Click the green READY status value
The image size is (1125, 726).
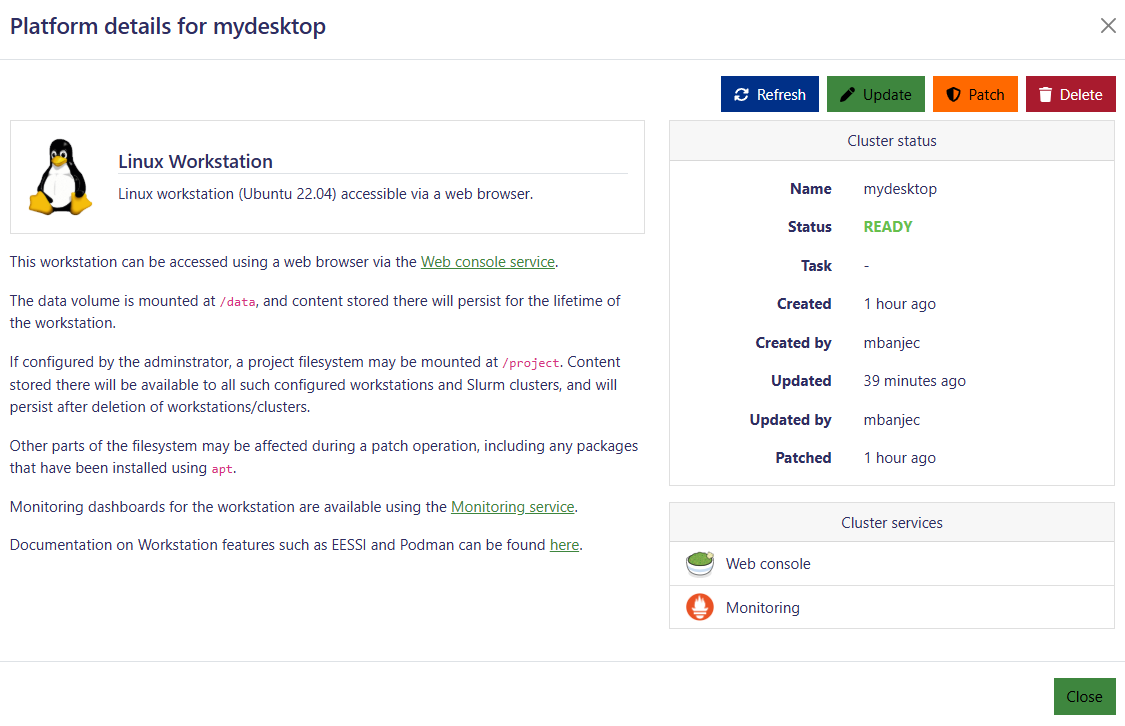(x=888, y=227)
